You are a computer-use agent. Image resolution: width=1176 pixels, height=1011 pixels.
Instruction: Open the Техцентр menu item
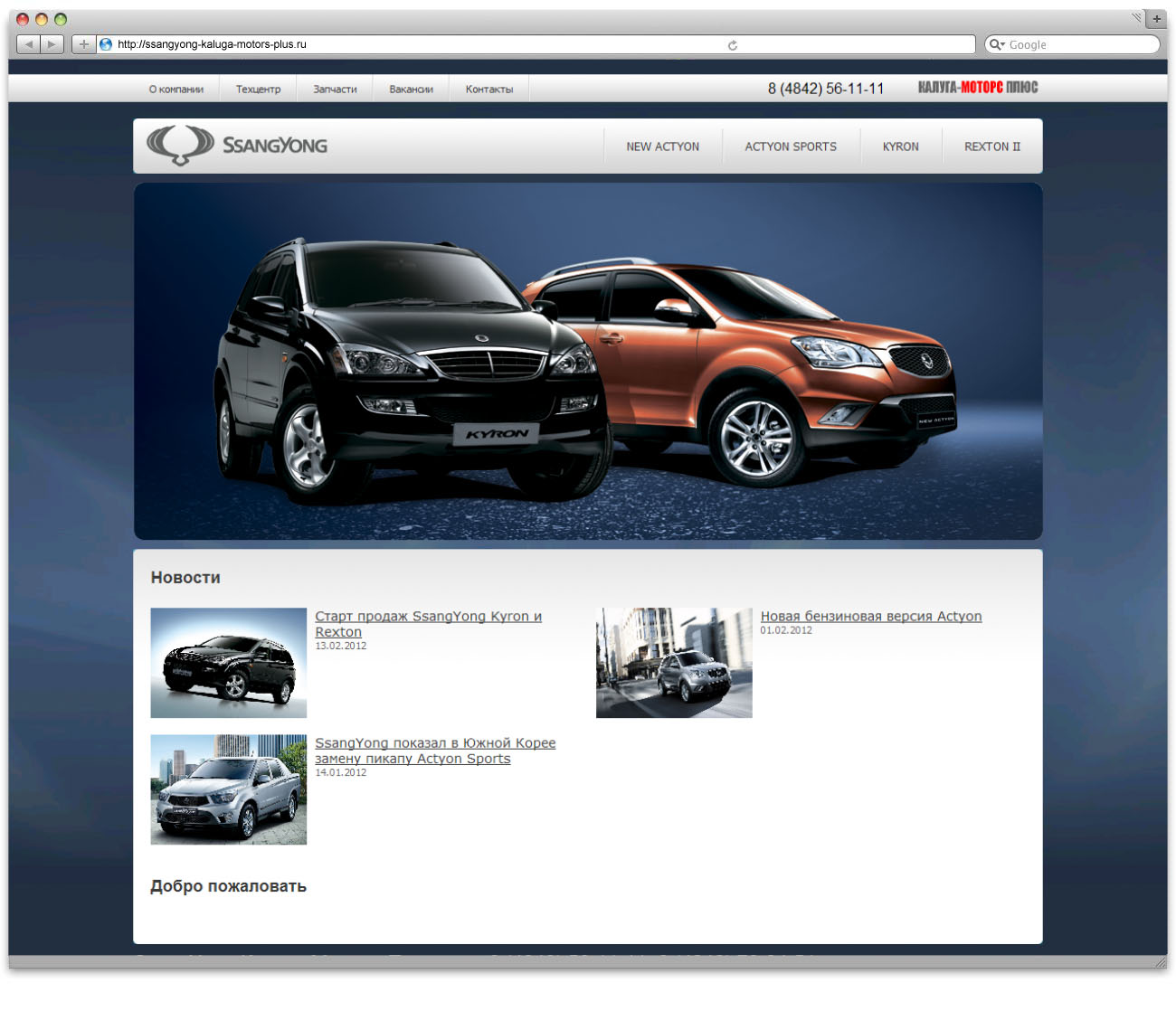[x=259, y=90]
